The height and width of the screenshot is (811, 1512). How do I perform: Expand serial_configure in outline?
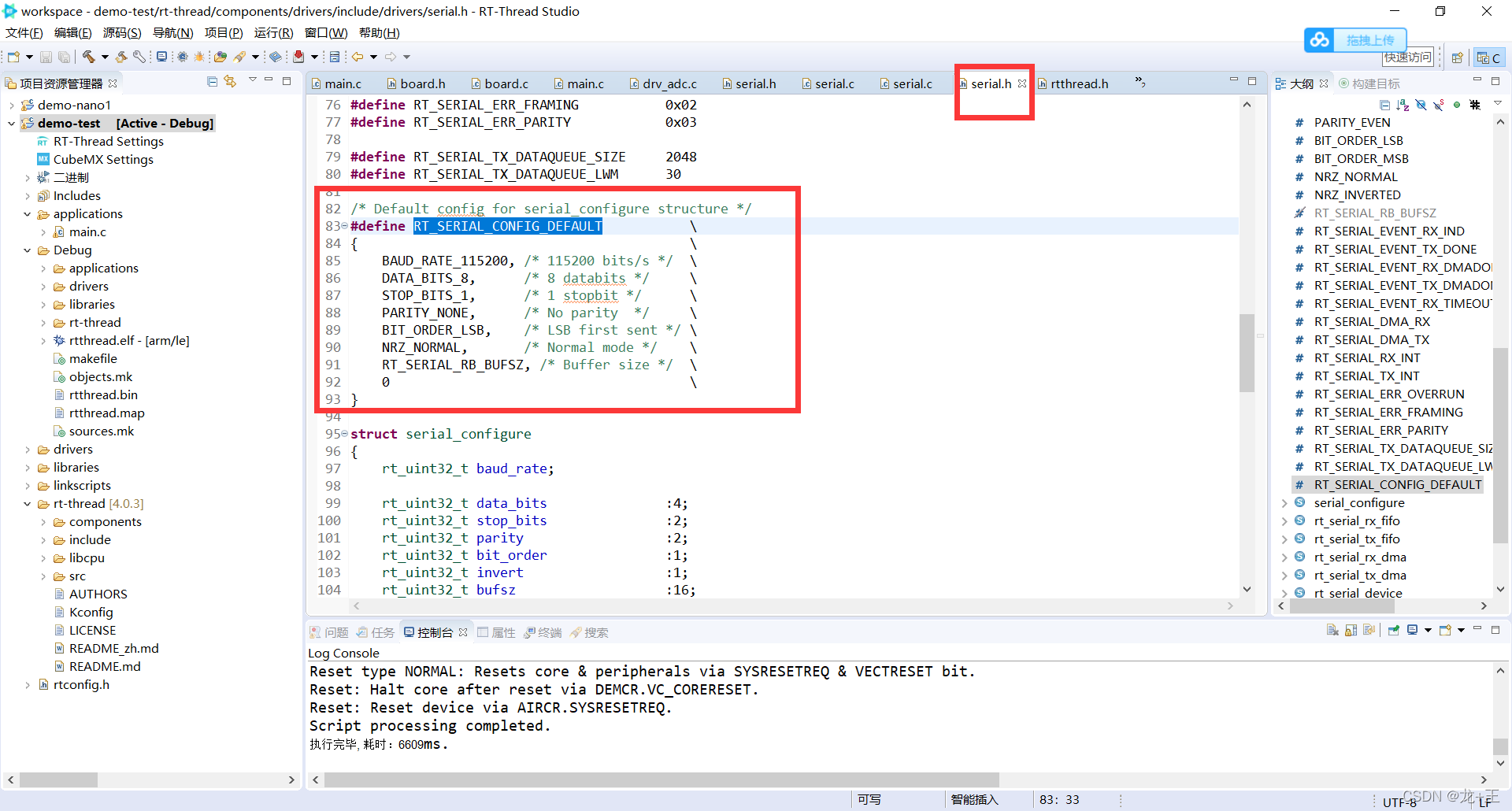(1284, 503)
